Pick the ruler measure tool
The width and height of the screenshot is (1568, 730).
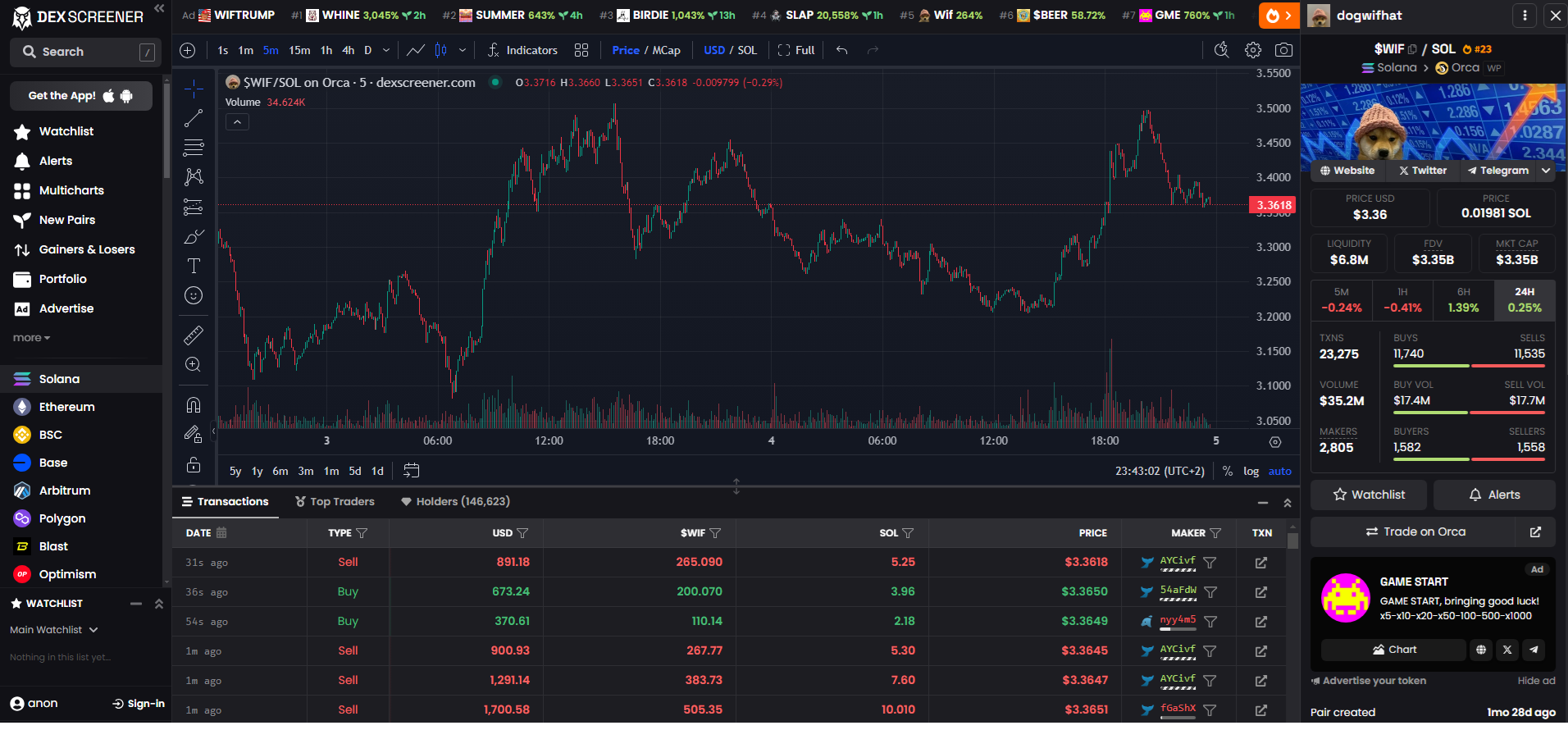(x=194, y=335)
